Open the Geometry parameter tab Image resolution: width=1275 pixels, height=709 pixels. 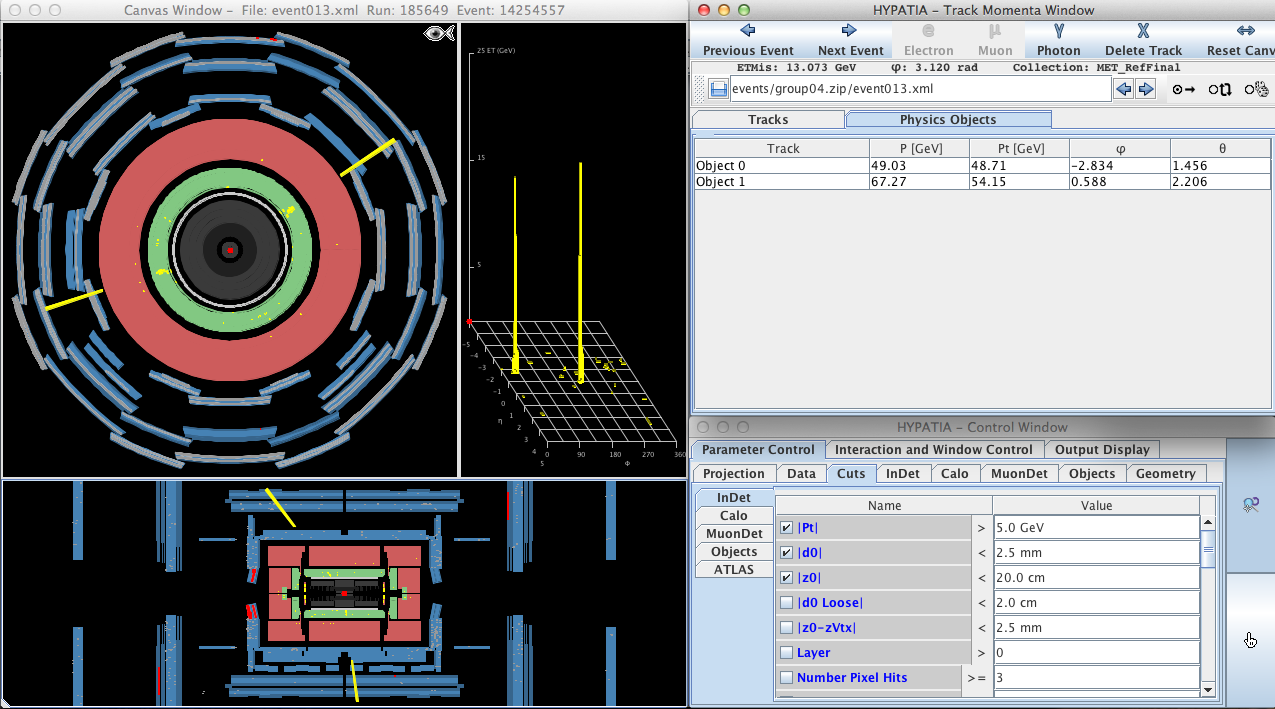point(1165,474)
